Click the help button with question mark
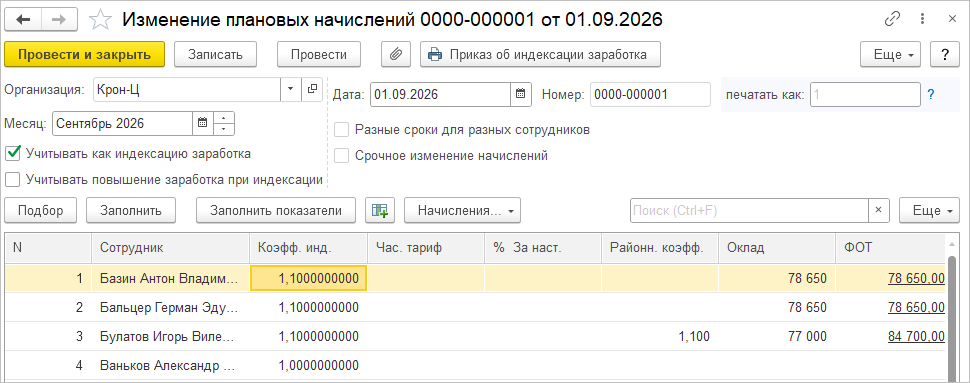This screenshot has height=383, width=970. 945,54
